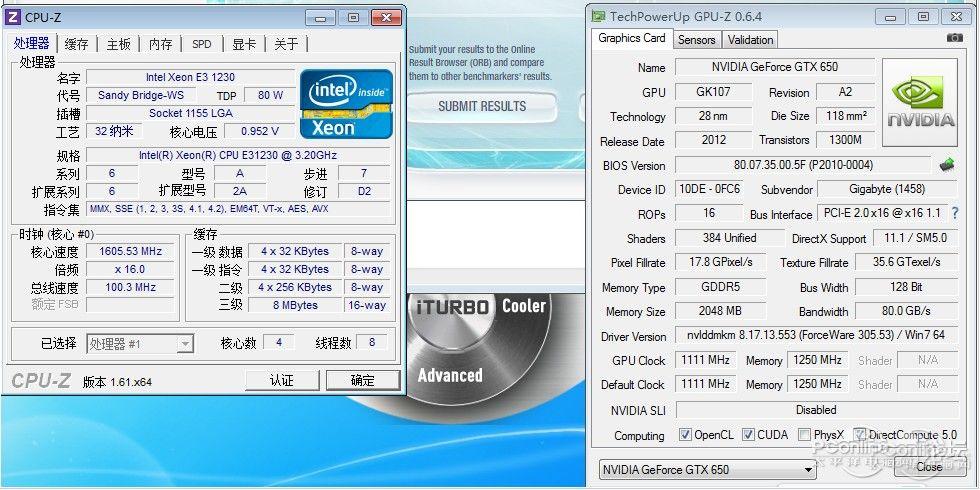Click the Device ID value 10DE - 0FC6
Image resolution: width=980 pixels, height=490 pixels.
tap(709, 189)
